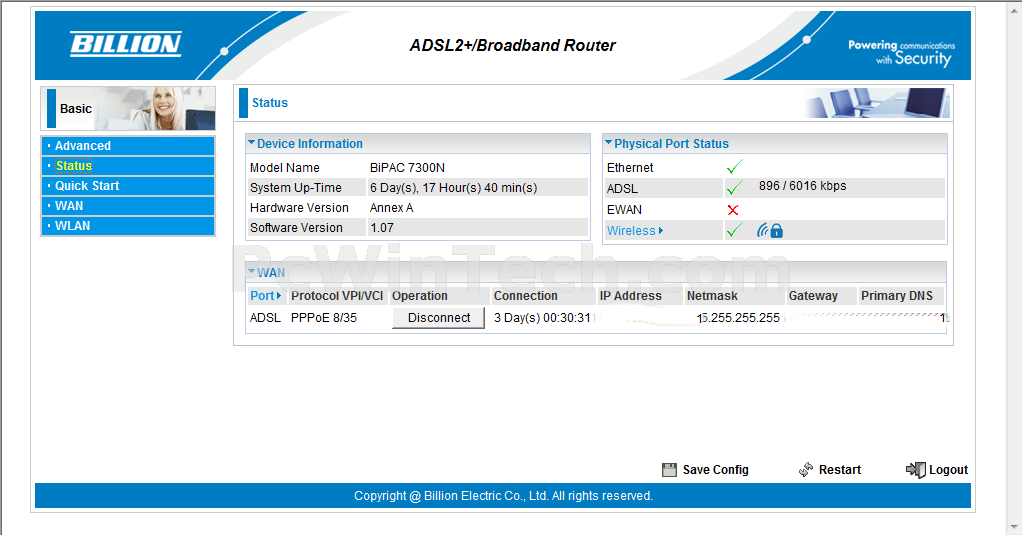Click the connection time 3 Day(s) 00:30:31
Viewport: 1022px width, 535px height.
[542, 318]
